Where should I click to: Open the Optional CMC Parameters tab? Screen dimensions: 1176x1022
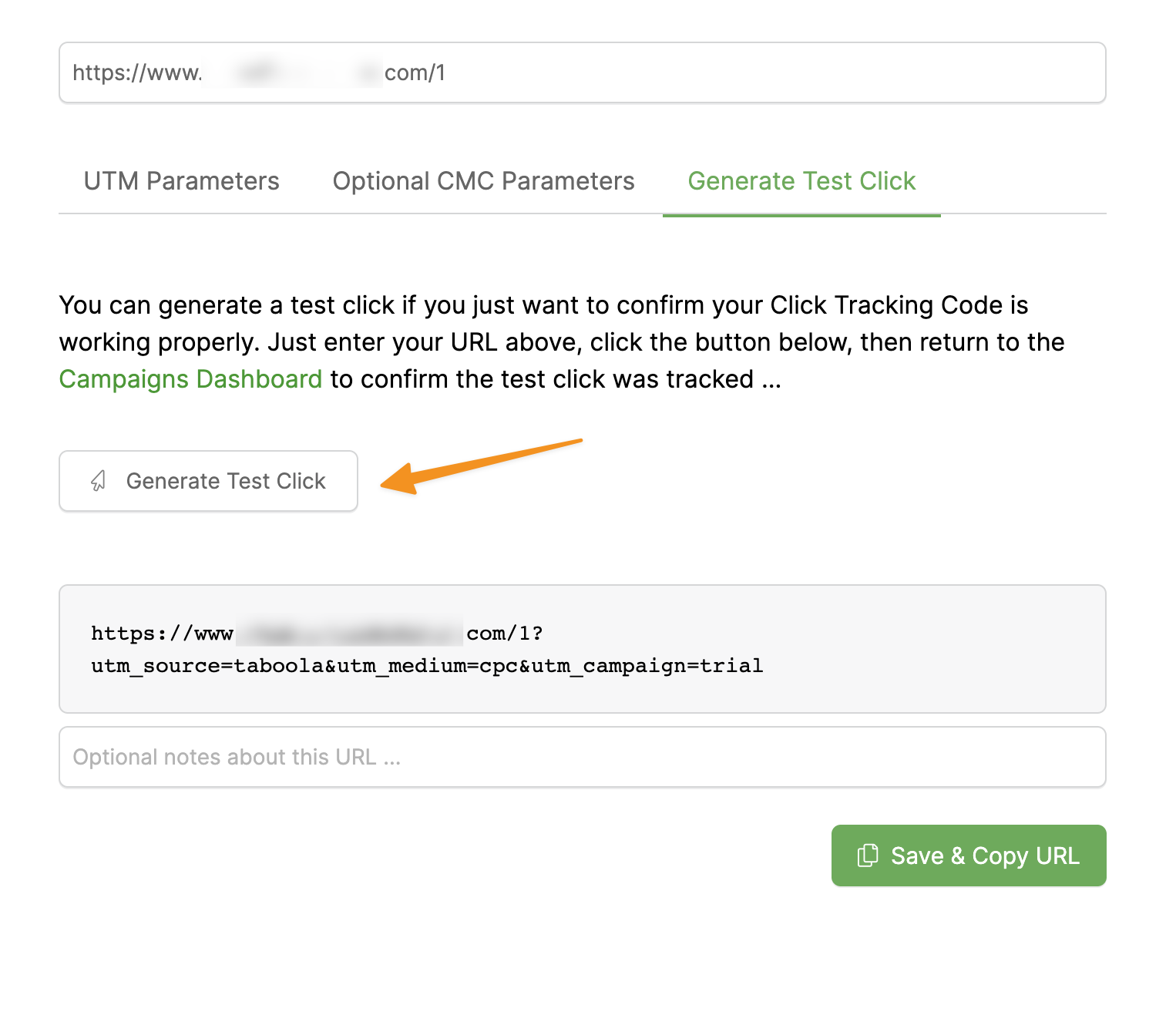tap(483, 181)
